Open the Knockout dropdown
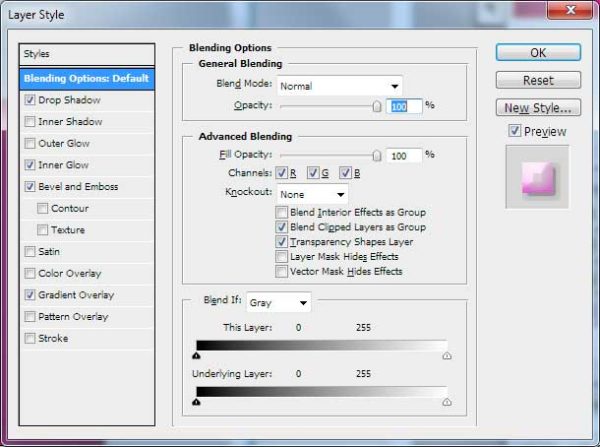The image size is (600, 447). (x=313, y=194)
